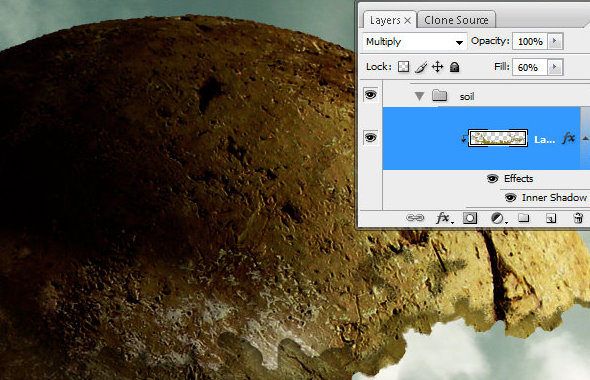Open the Add layer style fx menu
The height and width of the screenshot is (380, 590).
point(444,218)
